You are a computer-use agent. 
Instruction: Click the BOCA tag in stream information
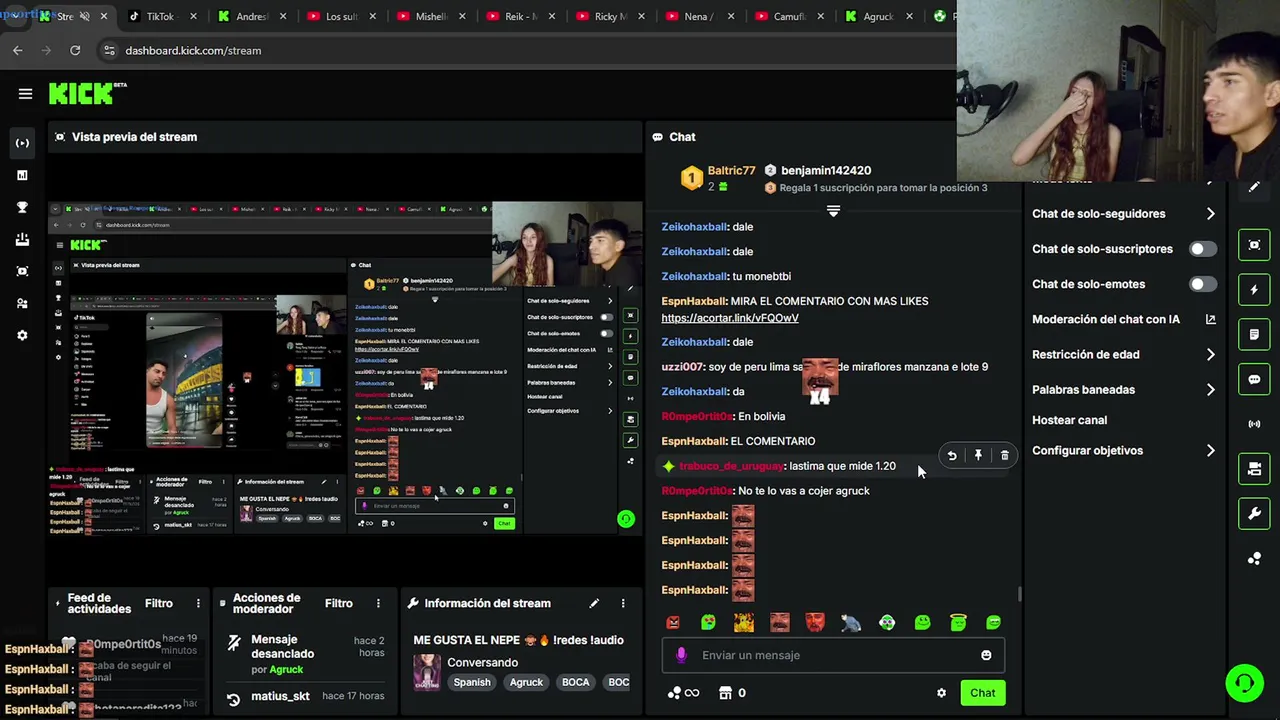(575, 682)
